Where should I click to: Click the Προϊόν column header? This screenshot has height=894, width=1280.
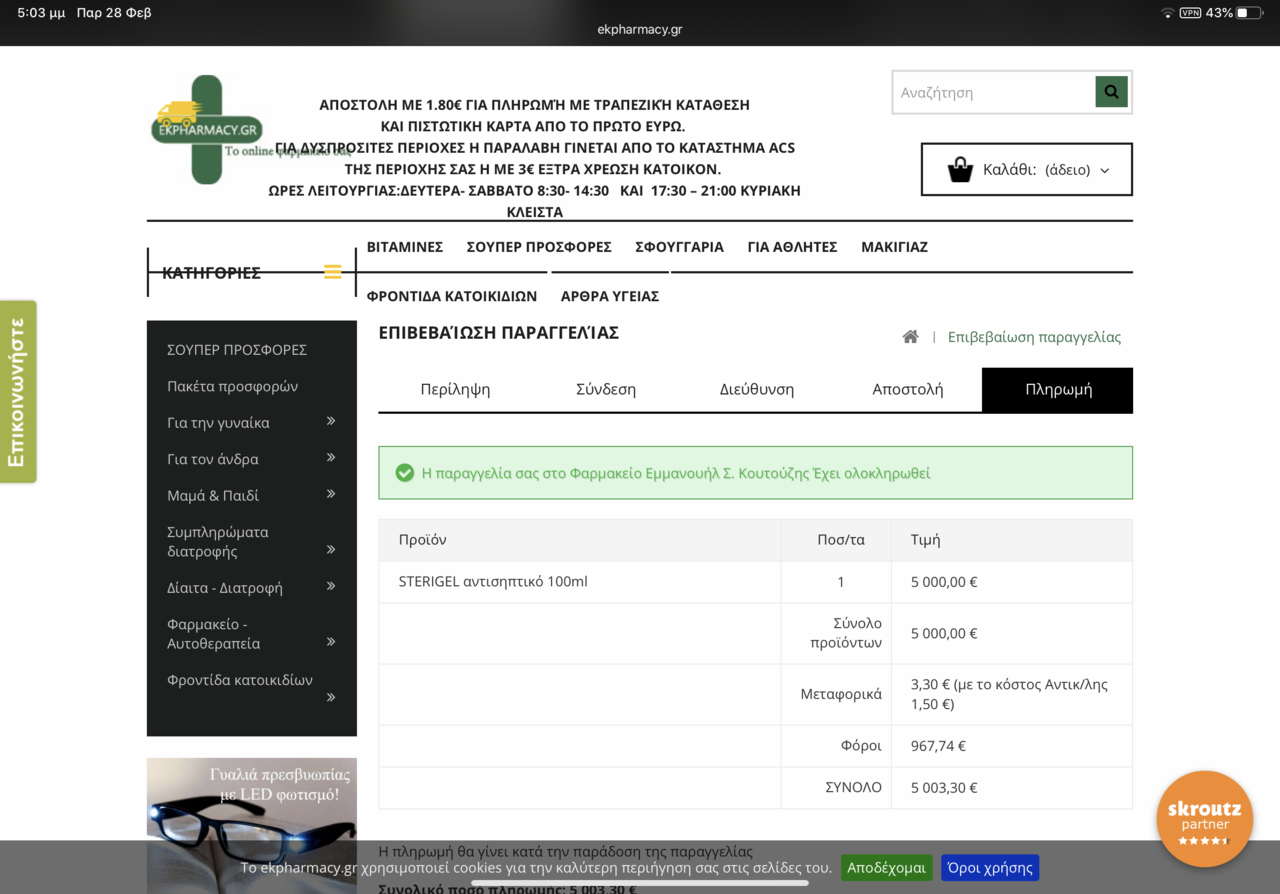pyautogui.click(x=422, y=540)
